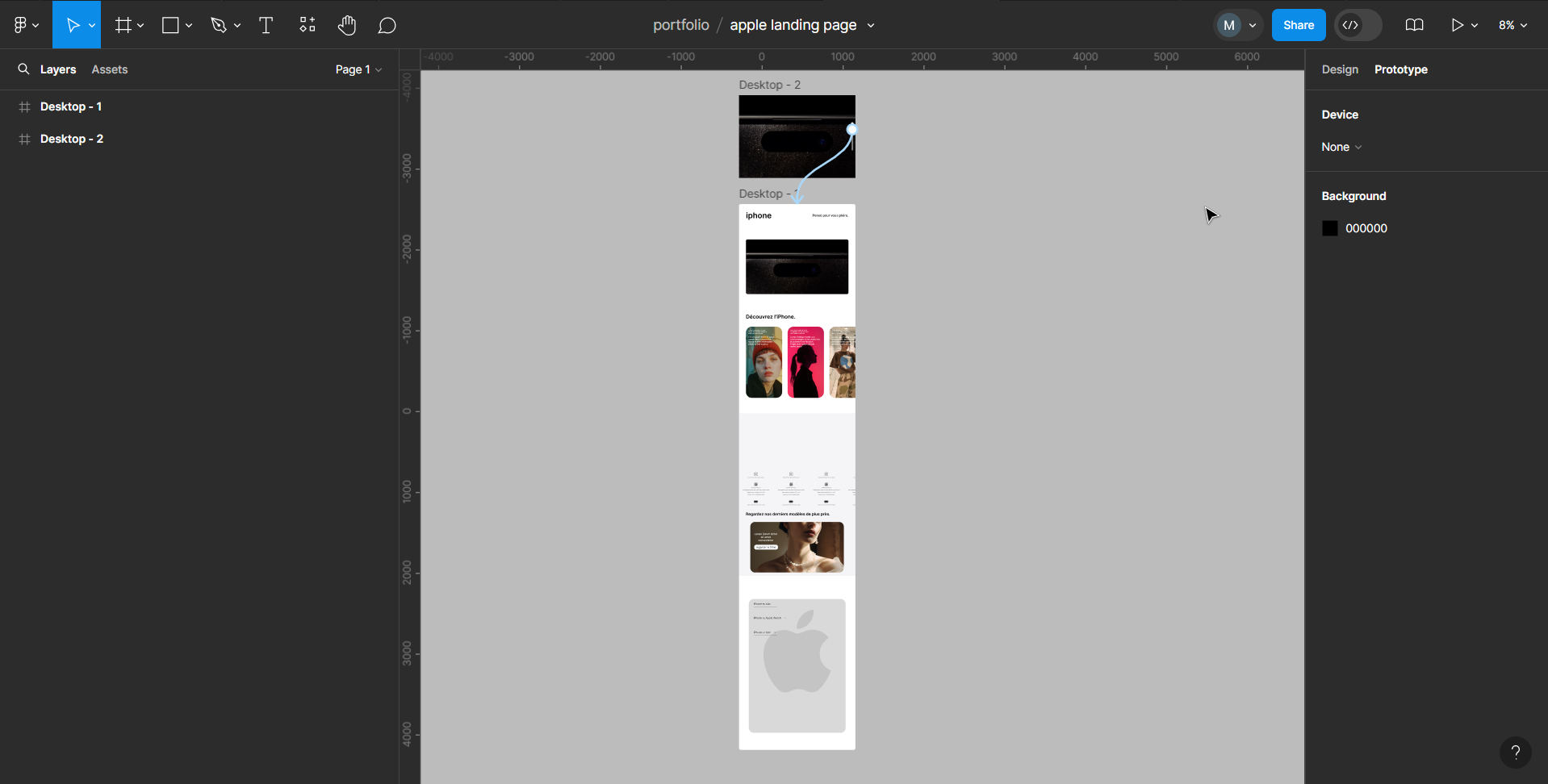Click the 000000 background hex value

(1366, 228)
